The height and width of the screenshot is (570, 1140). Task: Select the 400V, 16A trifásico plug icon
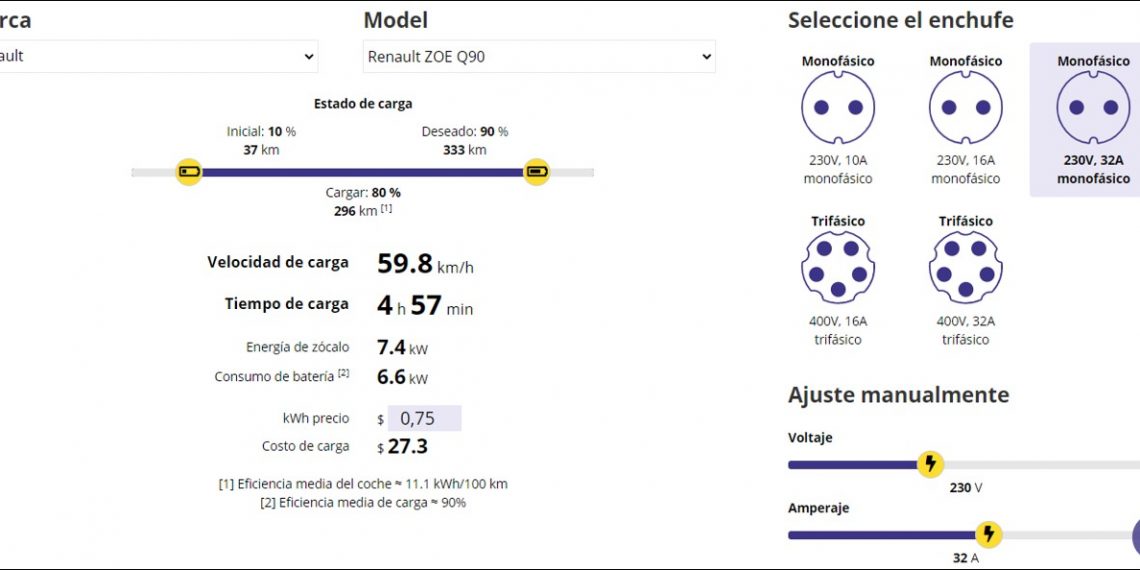[x=837, y=268]
